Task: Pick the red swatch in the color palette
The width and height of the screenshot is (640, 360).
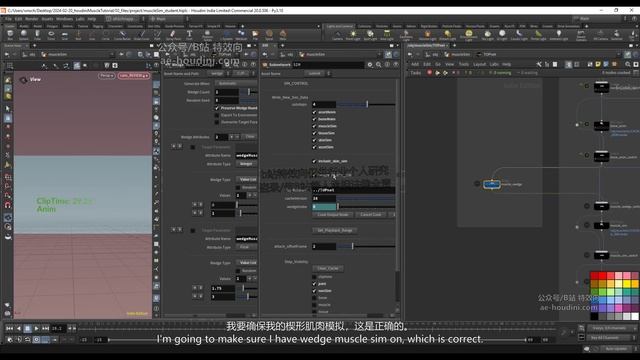Action: point(602,276)
